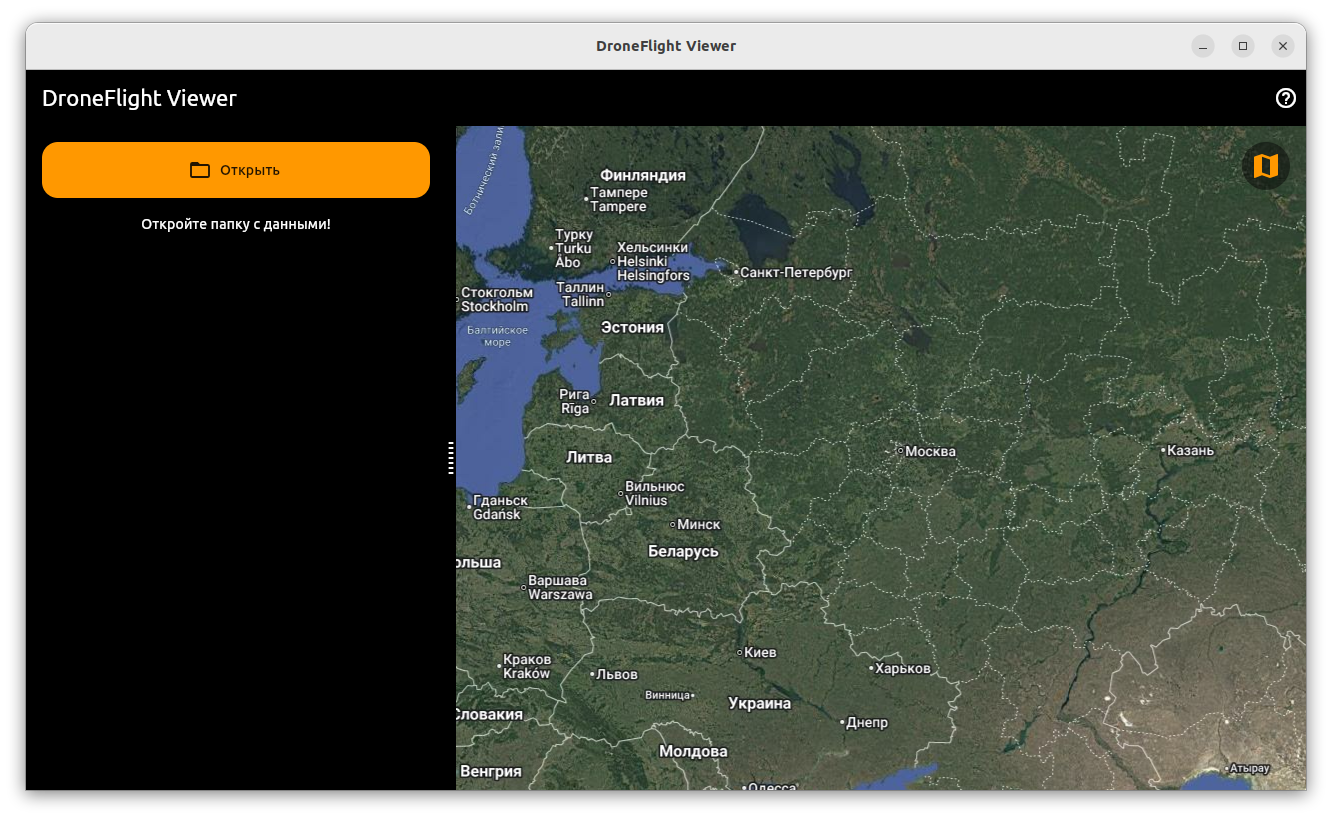Screen dimensions: 1332x819
Task: Select the Харьков city label
Action: (x=902, y=668)
